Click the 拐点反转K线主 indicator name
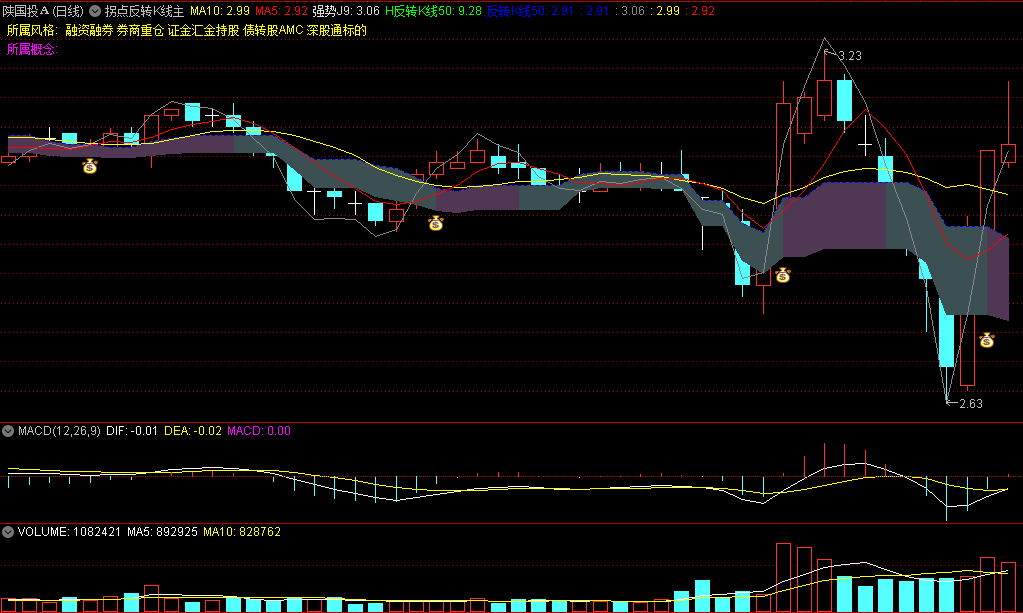 [x=144, y=11]
